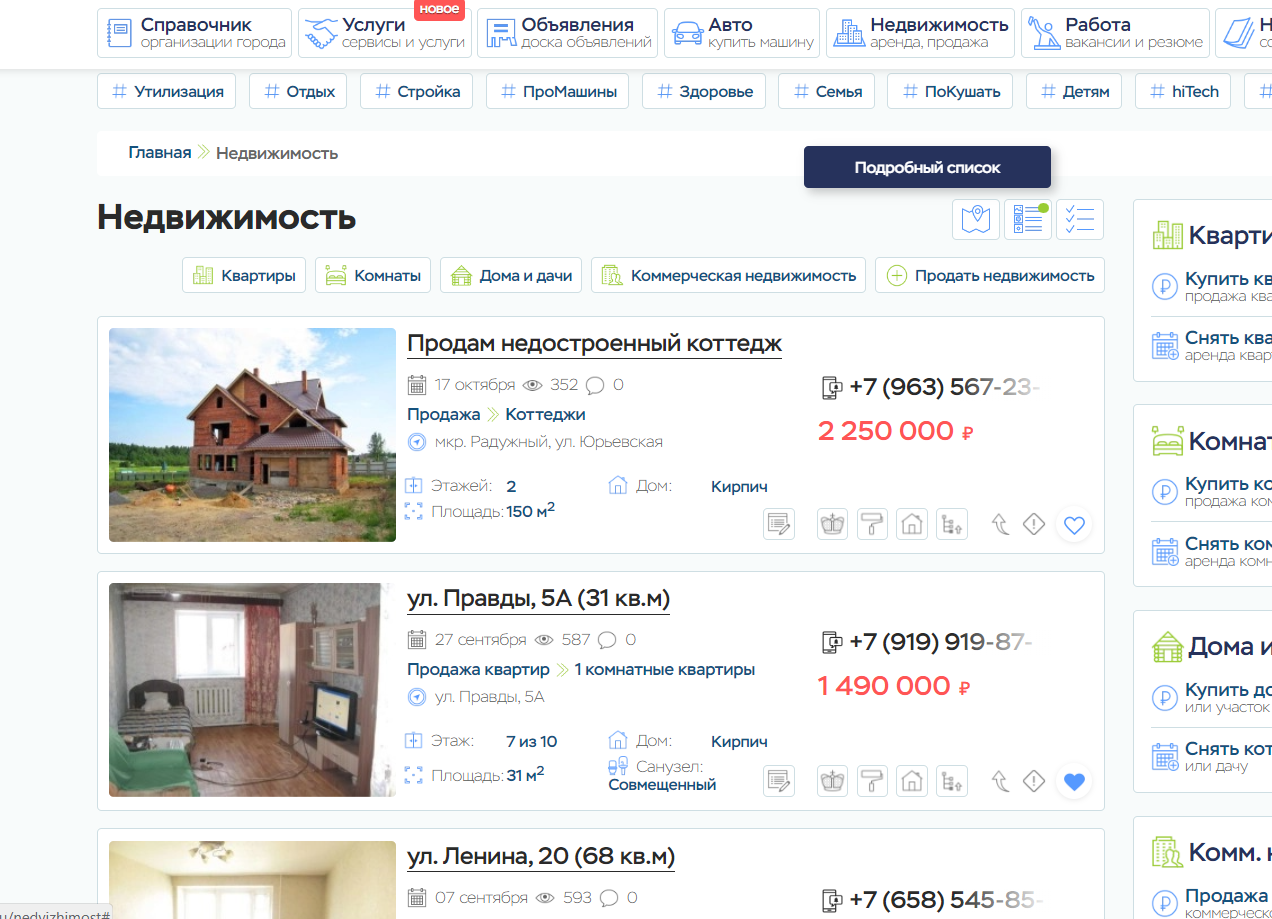Click edit note icon on ул. Правды listing
Viewport: 1272px width, 919px height.
[x=779, y=780]
